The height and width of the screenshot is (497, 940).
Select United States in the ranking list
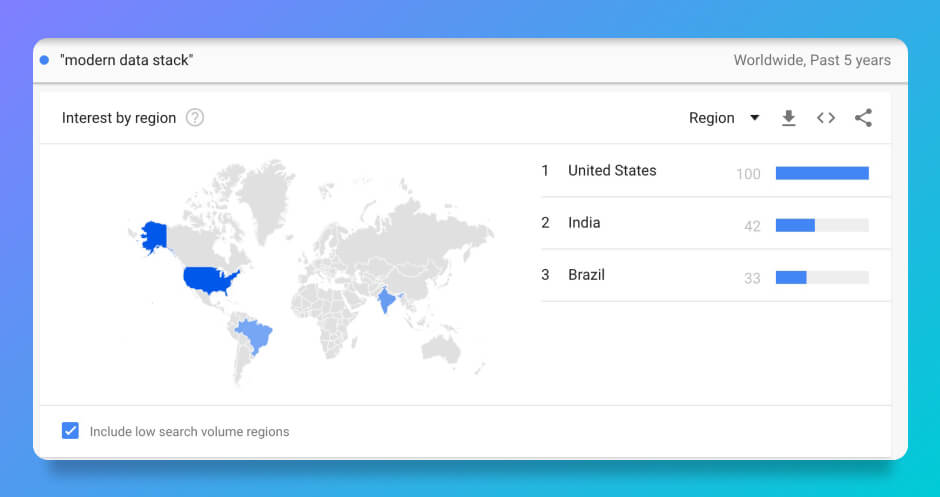click(612, 171)
